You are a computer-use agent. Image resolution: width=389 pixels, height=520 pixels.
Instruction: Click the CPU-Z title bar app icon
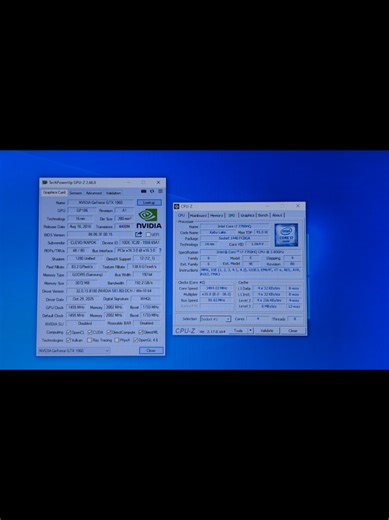pos(177,206)
